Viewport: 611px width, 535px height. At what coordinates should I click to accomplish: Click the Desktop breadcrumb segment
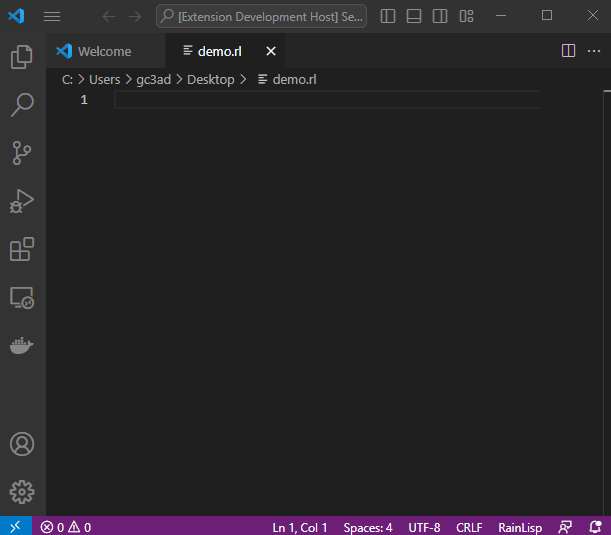pos(210,80)
